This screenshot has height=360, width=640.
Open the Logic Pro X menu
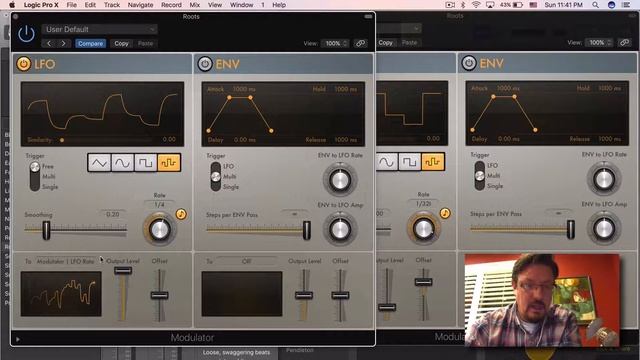tap(41, 5)
